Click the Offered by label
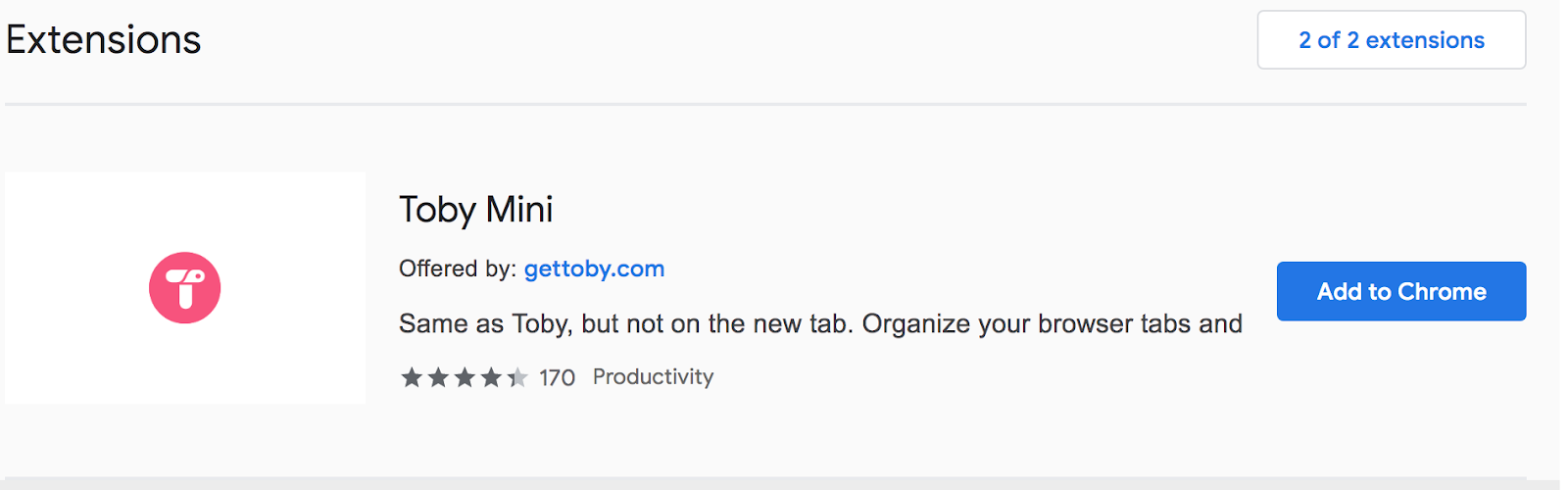This screenshot has width=1568, height=490. tap(458, 269)
